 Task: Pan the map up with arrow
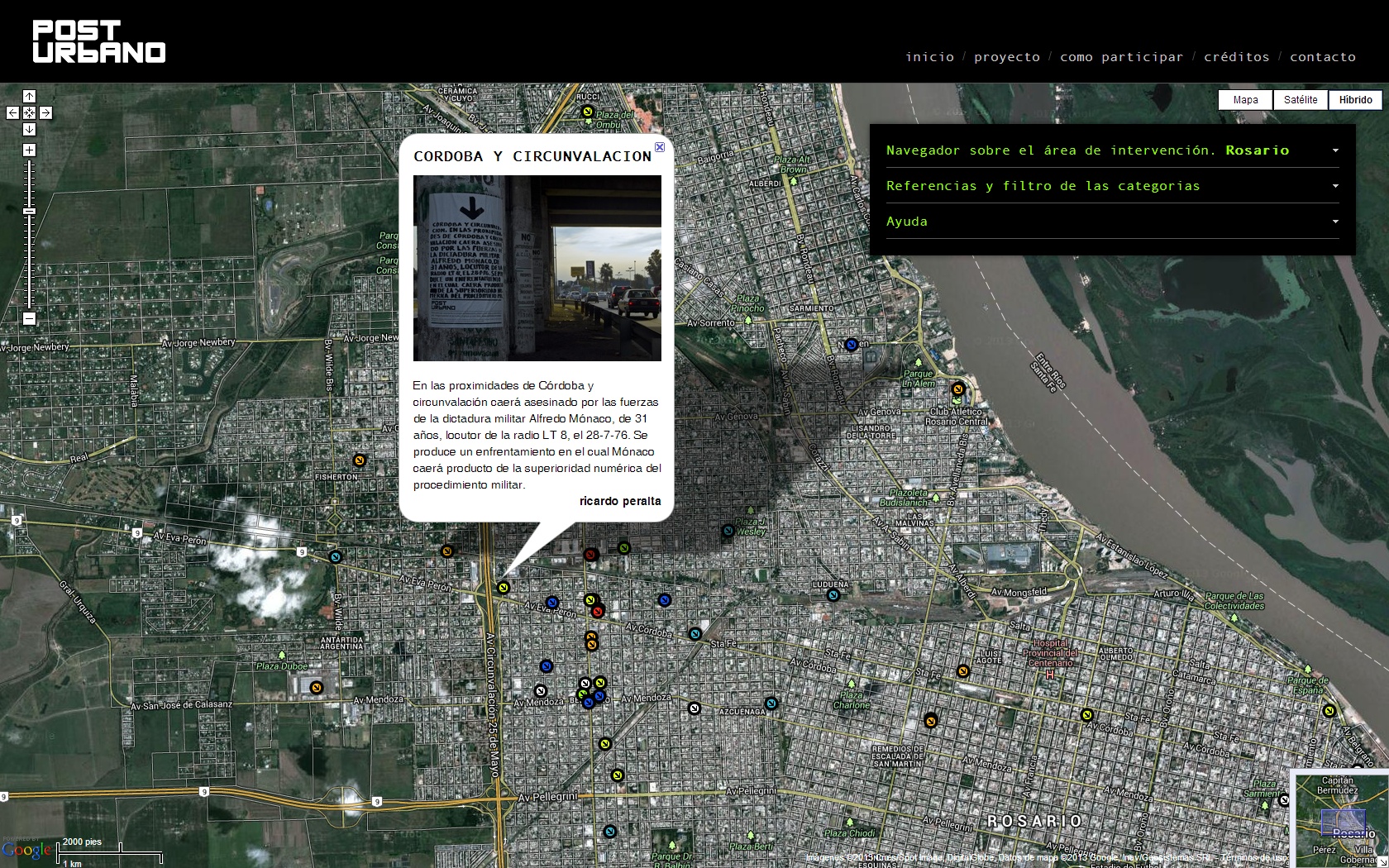[29, 96]
